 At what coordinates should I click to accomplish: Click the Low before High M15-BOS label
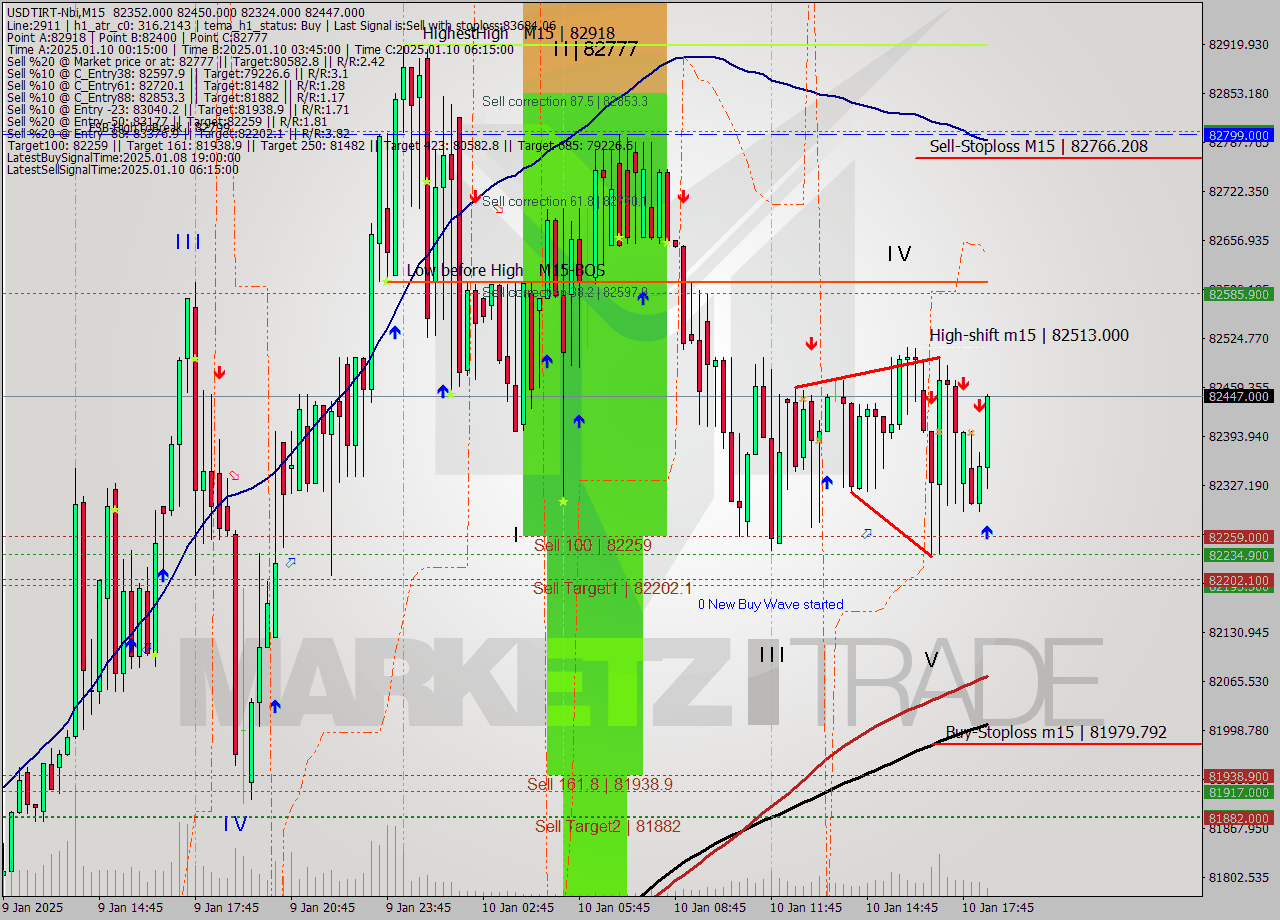[506, 270]
